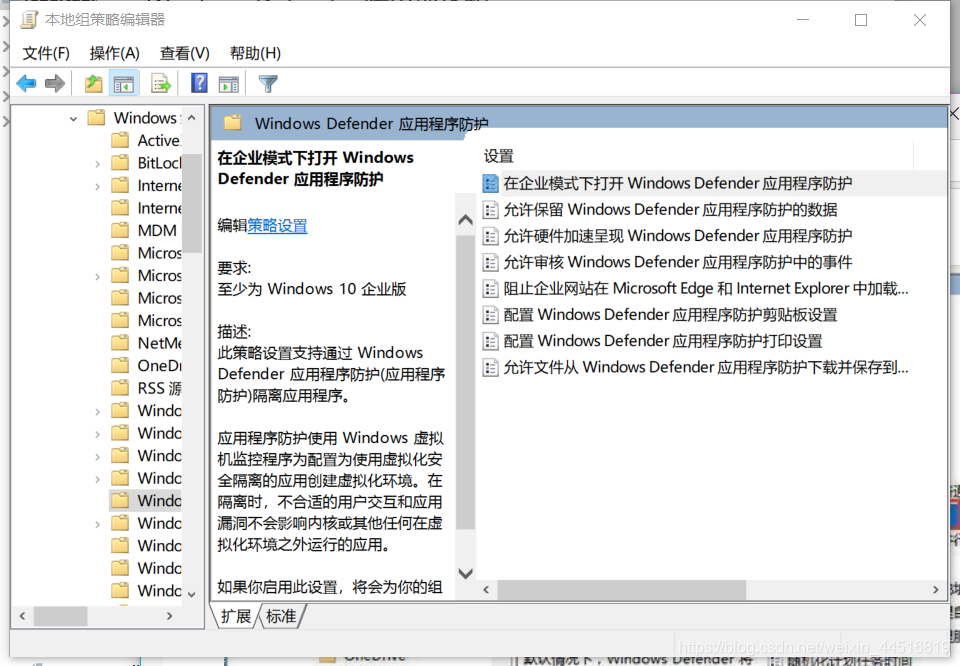Open the 查看(V) menu

tap(184, 53)
